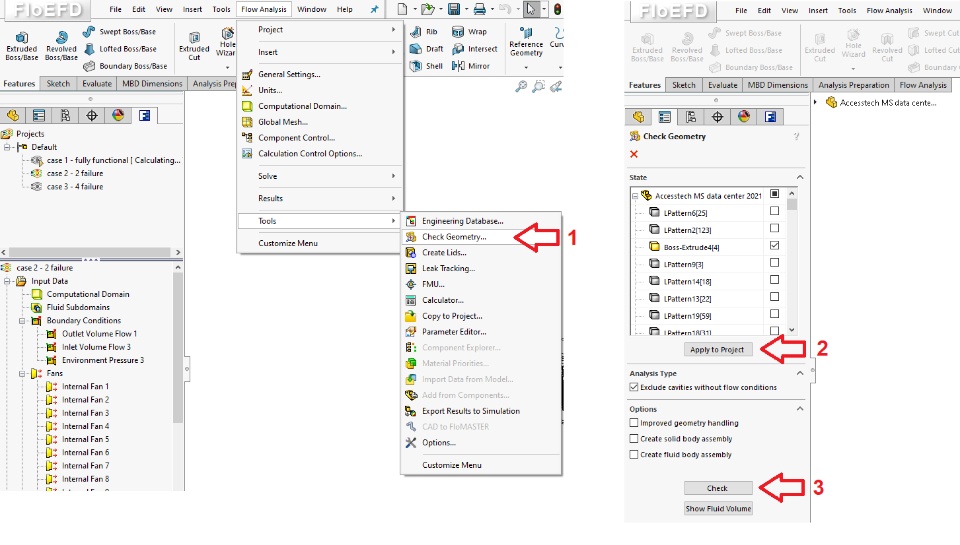This screenshot has height=545, width=960.
Task: Open DisplayManager tab icon in left panel
Action: [118, 115]
